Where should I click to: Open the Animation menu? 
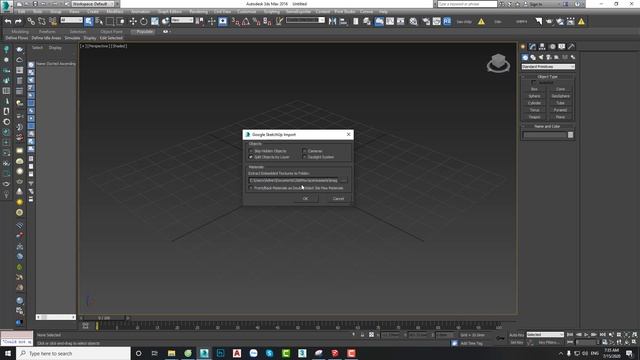140,11
